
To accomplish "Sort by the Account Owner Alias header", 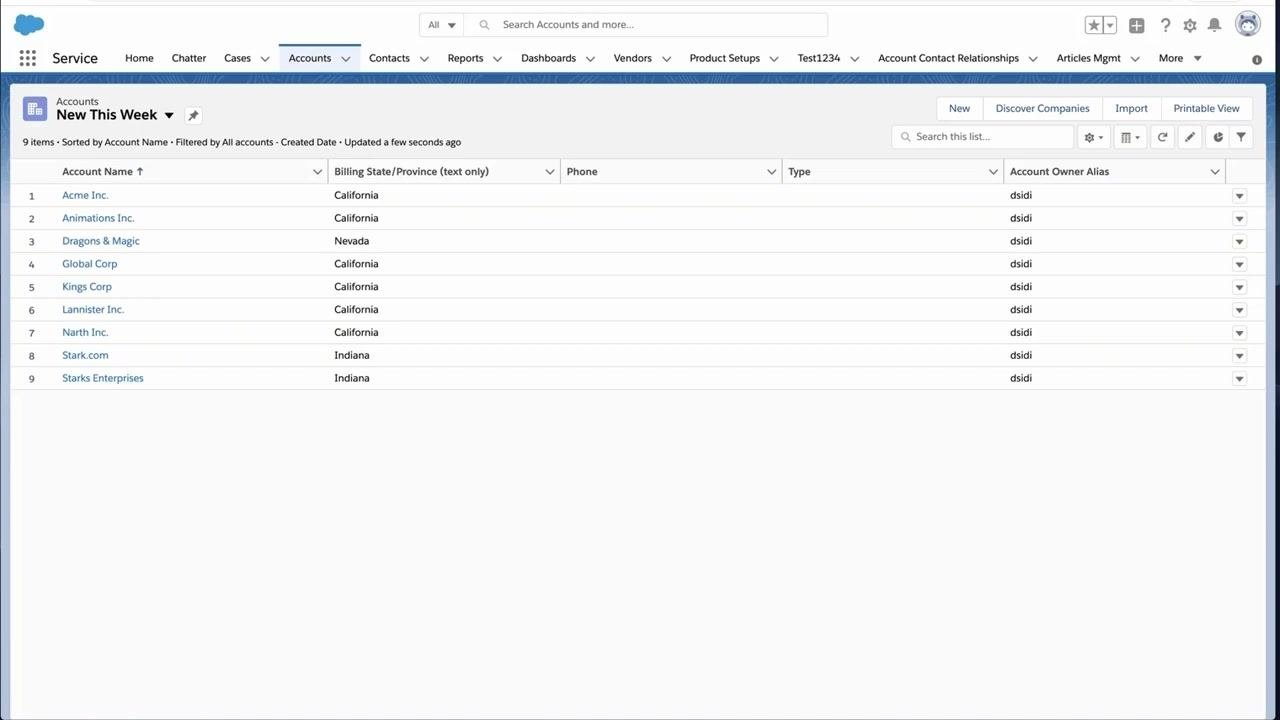I will [x=1059, y=172].
